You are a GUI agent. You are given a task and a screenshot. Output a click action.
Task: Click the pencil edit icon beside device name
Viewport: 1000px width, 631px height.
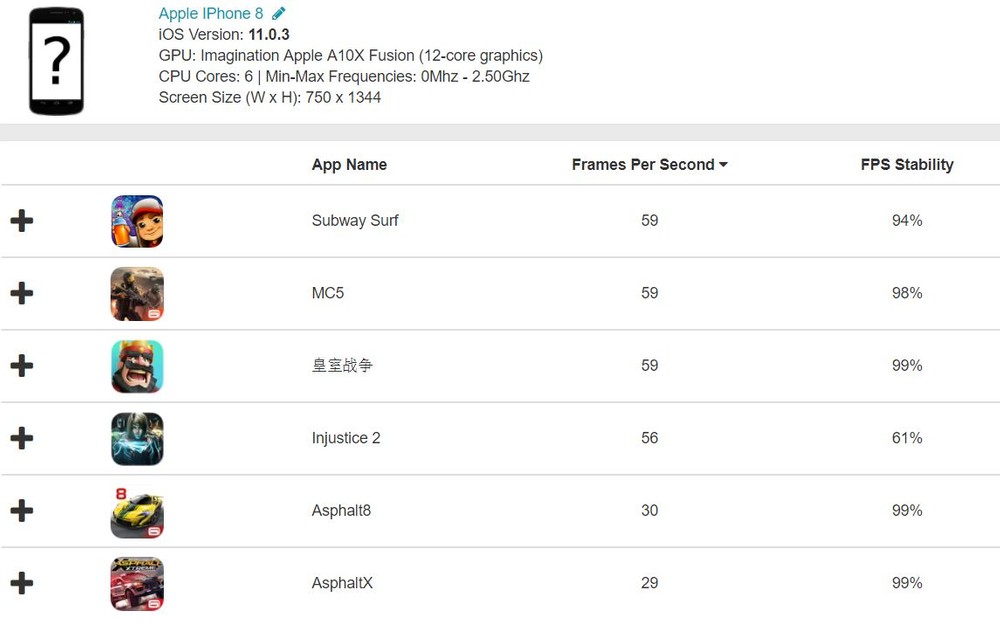click(279, 13)
